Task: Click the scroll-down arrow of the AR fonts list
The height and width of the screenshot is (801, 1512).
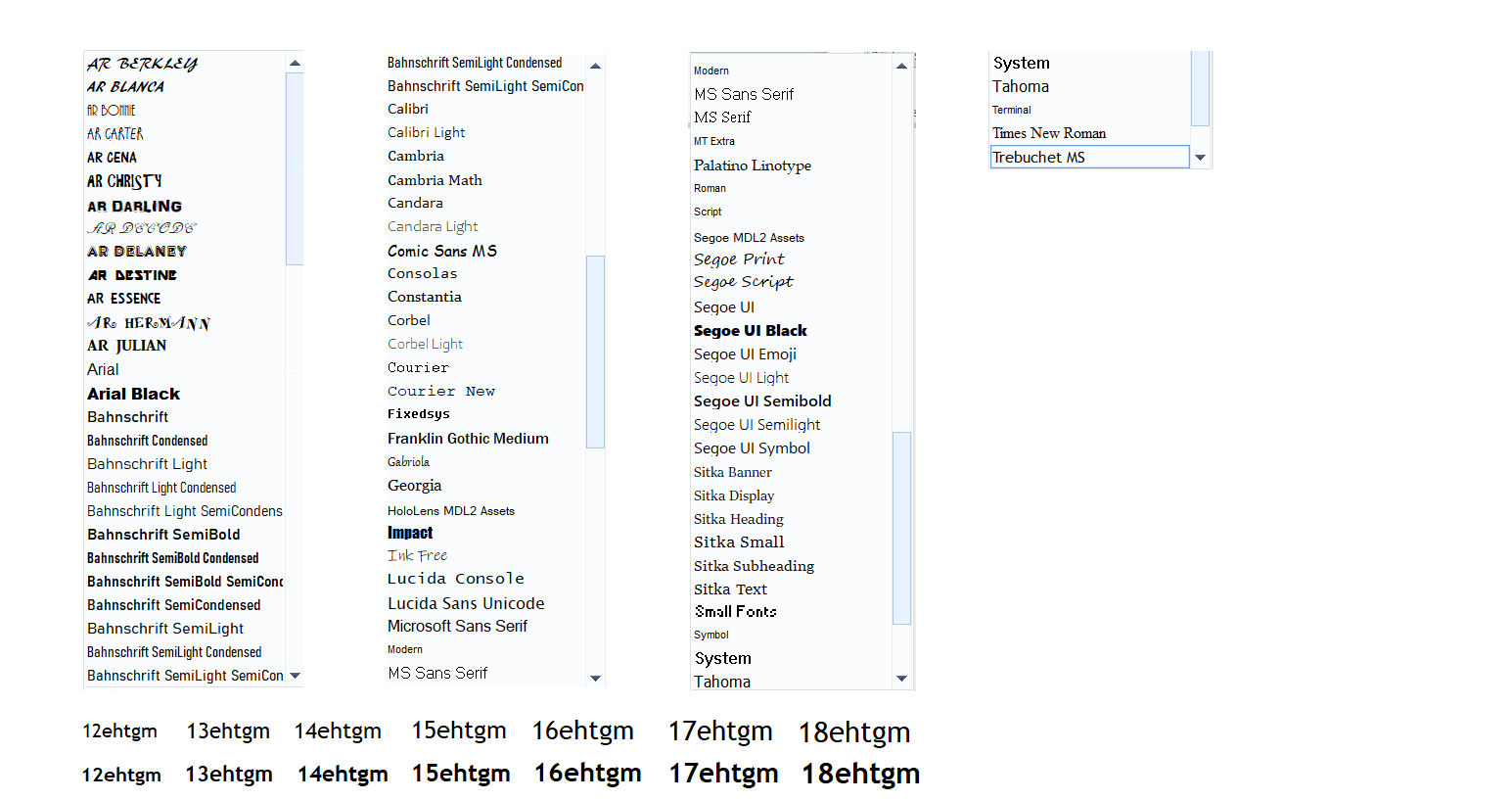Action: tap(295, 676)
